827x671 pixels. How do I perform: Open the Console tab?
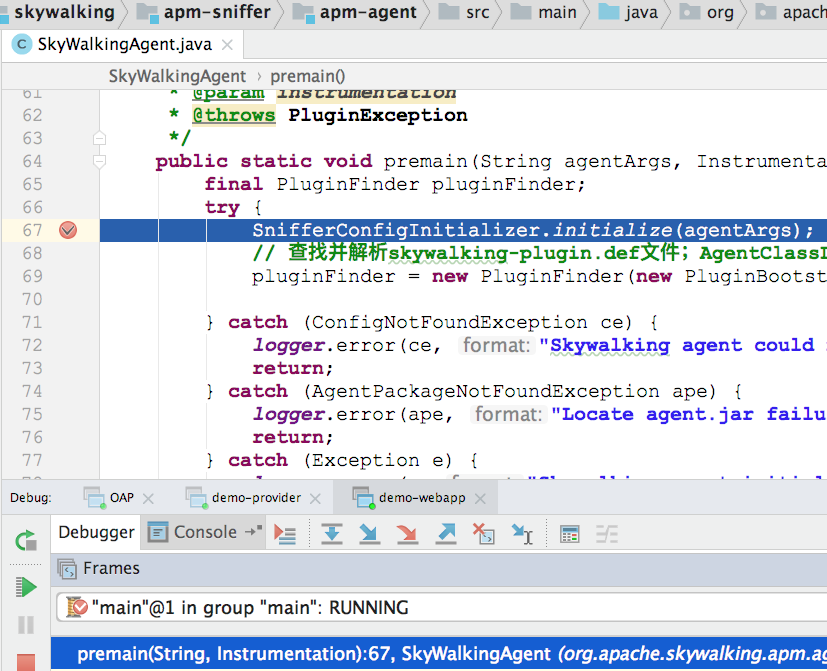click(205, 532)
